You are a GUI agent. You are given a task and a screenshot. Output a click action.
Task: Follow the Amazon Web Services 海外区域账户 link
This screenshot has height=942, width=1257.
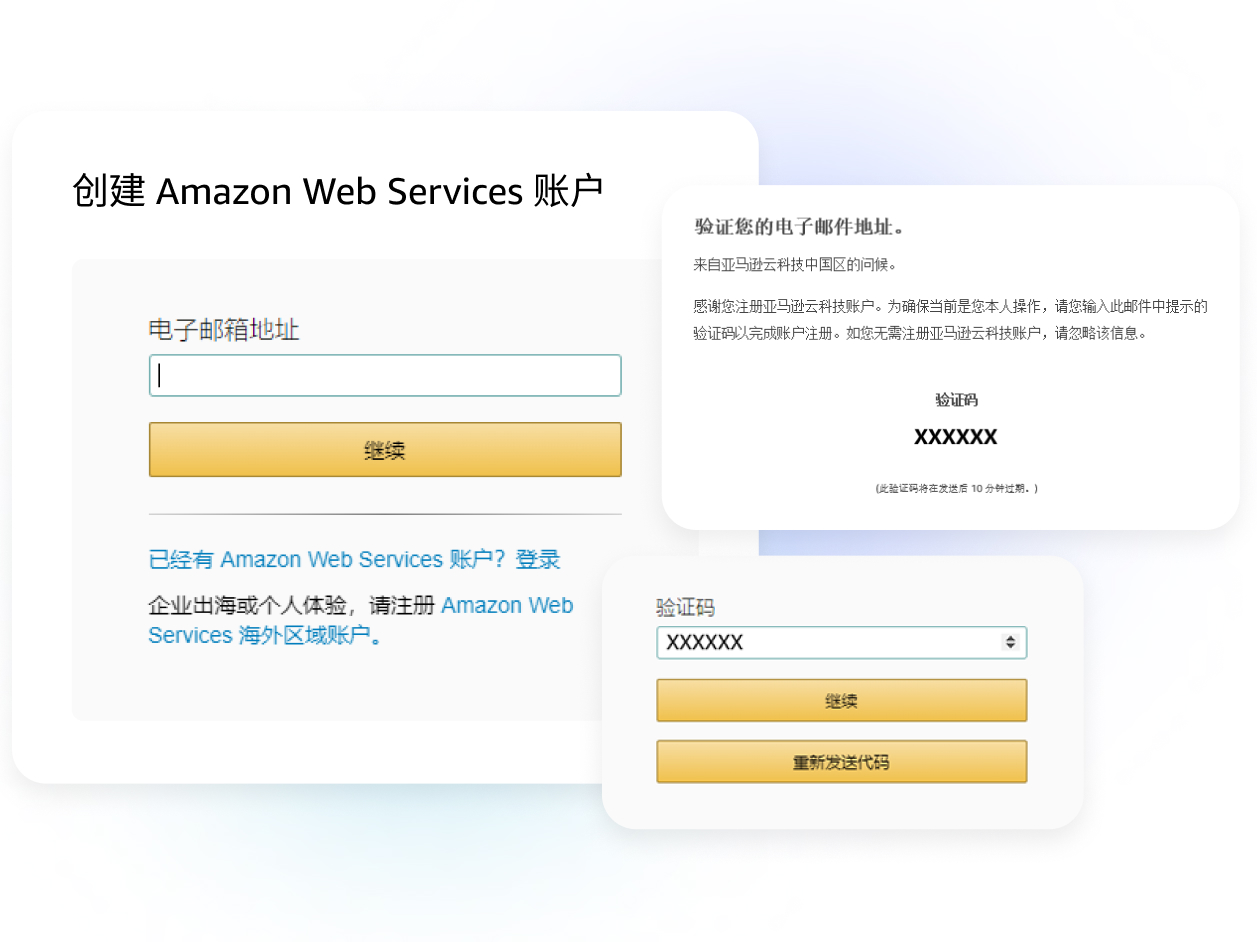(x=361, y=620)
